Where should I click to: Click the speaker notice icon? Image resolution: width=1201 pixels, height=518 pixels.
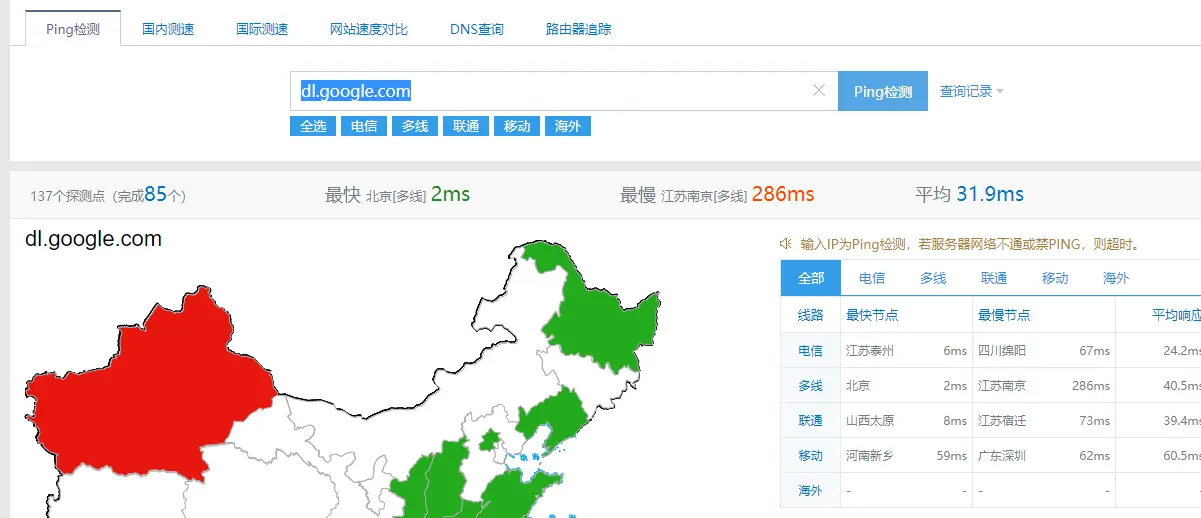(x=786, y=244)
